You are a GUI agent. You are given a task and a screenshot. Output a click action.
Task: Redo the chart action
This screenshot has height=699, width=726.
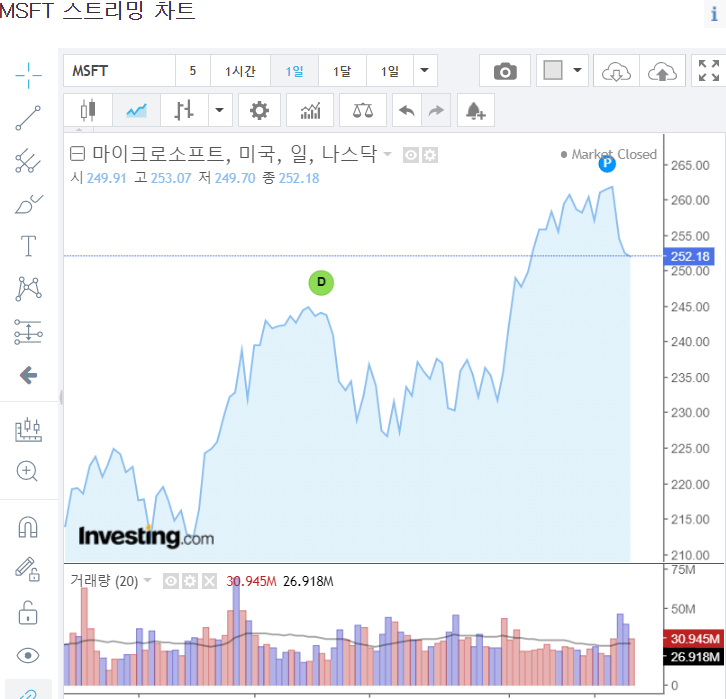[436, 110]
